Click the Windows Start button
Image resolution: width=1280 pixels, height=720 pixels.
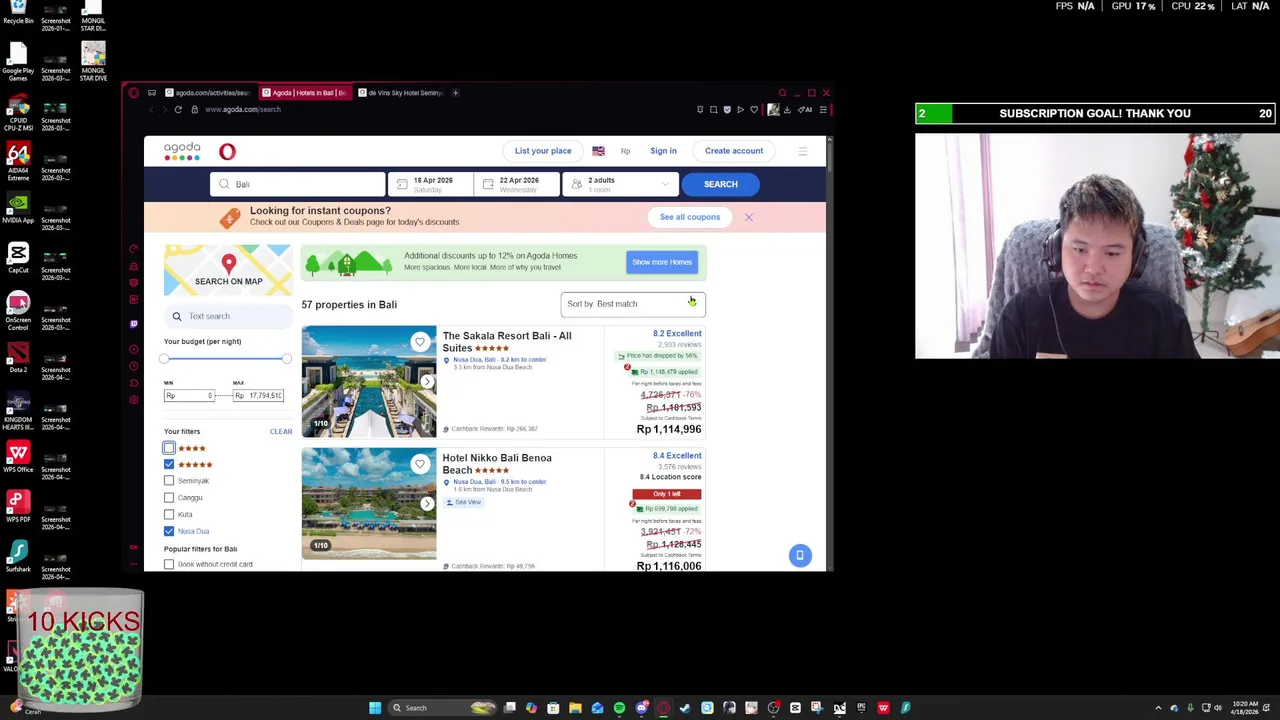(x=375, y=708)
